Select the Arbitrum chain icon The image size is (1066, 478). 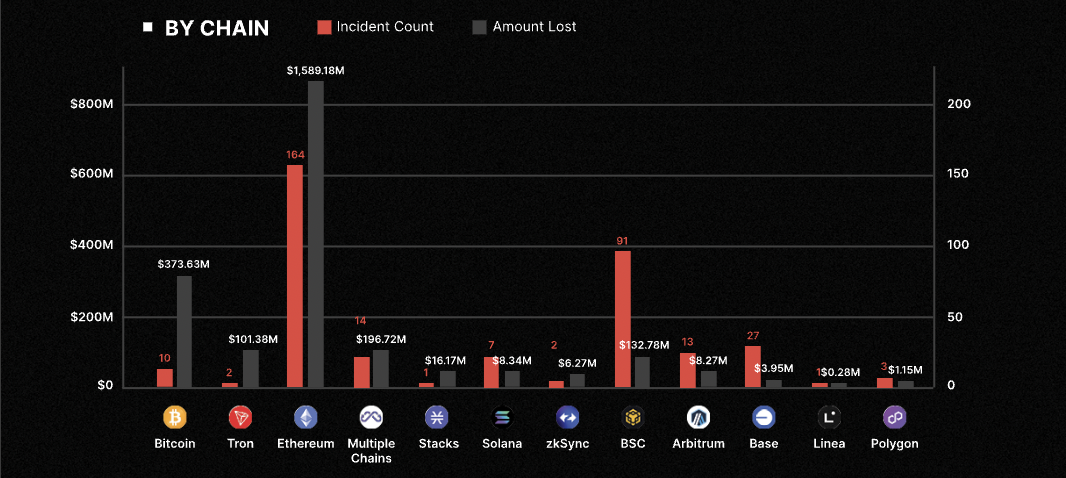pyautogui.click(x=698, y=416)
